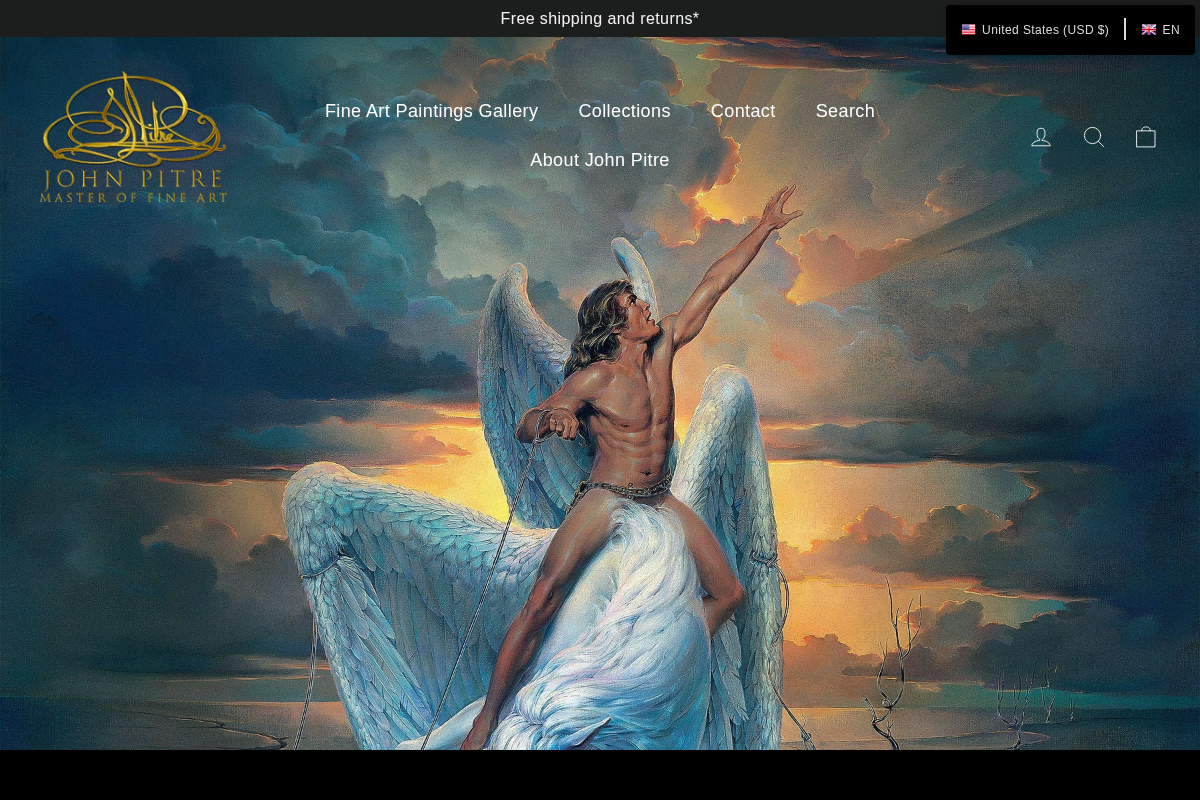Select Search in the navigation bar

click(x=845, y=111)
